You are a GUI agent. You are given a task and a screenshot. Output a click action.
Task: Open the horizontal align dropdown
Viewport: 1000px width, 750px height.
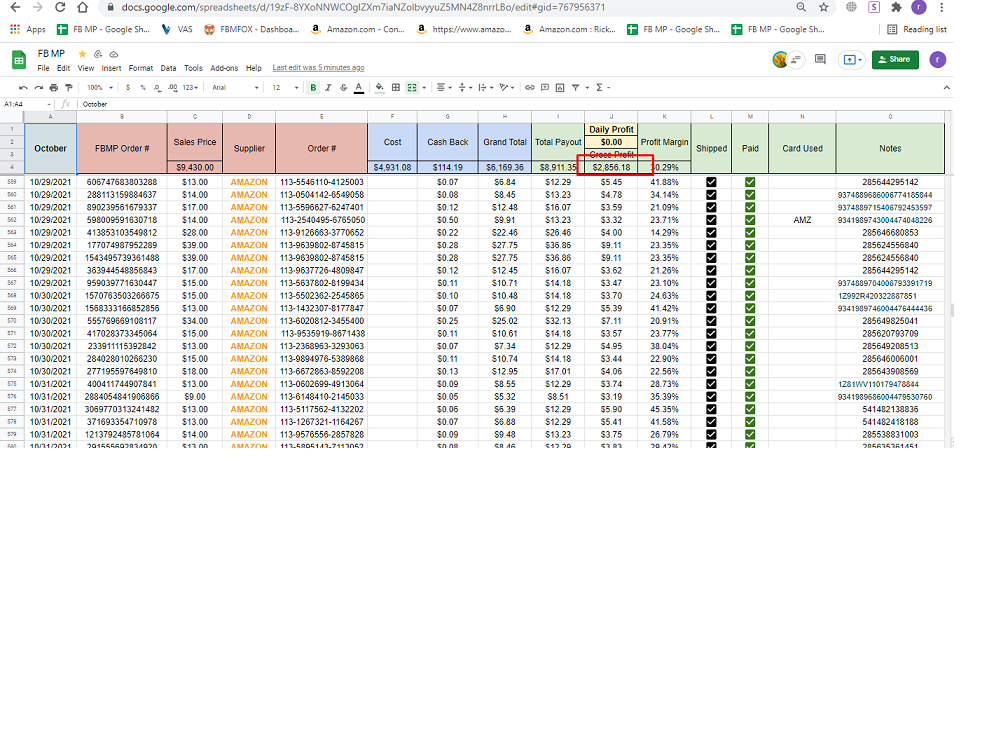point(444,87)
